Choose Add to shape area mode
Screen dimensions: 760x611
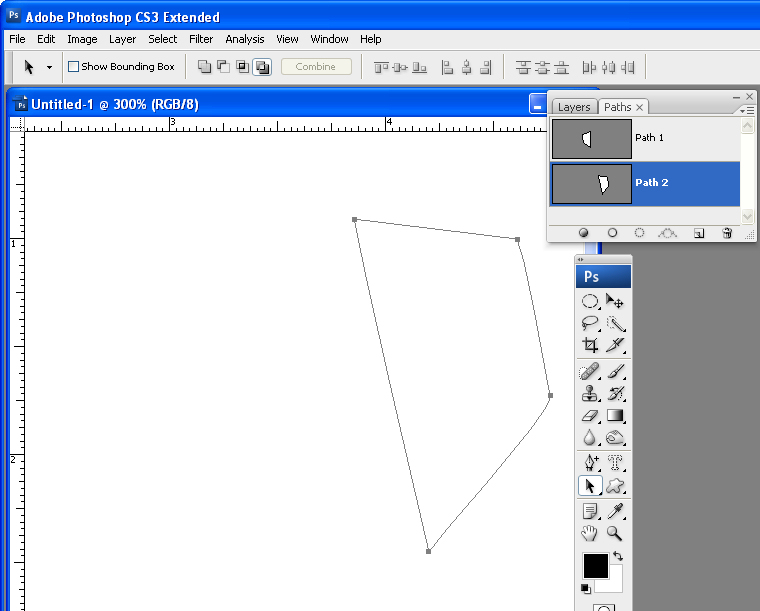[x=204, y=67]
